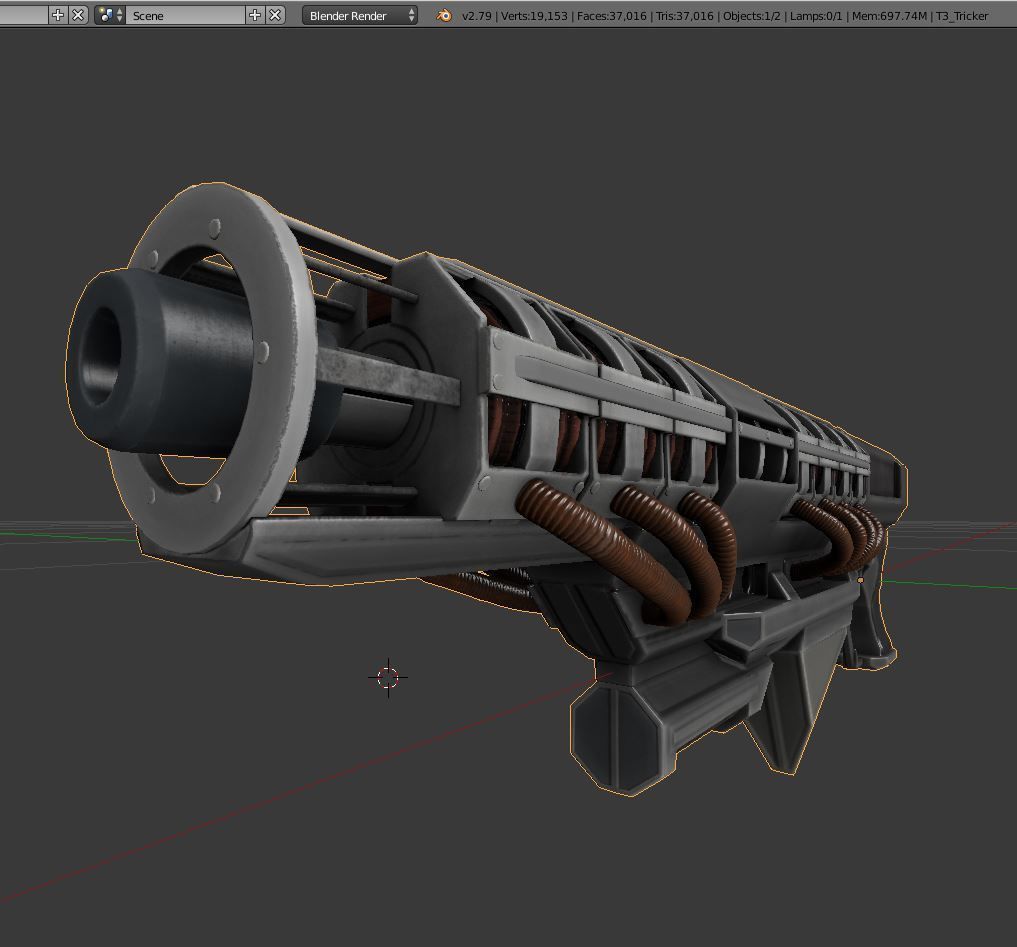Click the v2.79 version label
The width and height of the screenshot is (1017, 947).
pyautogui.click(x=477, y=16)
